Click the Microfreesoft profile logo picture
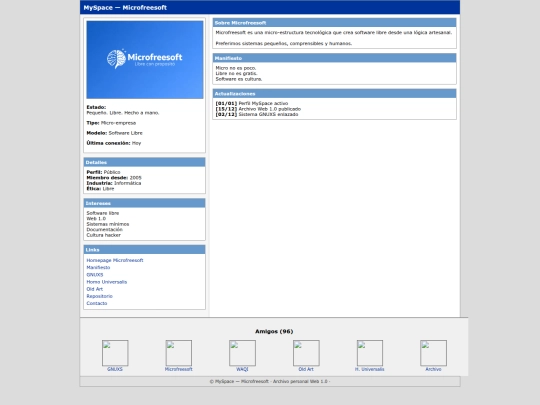Image resolution: width=540 pixels, height=405 pixels. tap(145, 60)
